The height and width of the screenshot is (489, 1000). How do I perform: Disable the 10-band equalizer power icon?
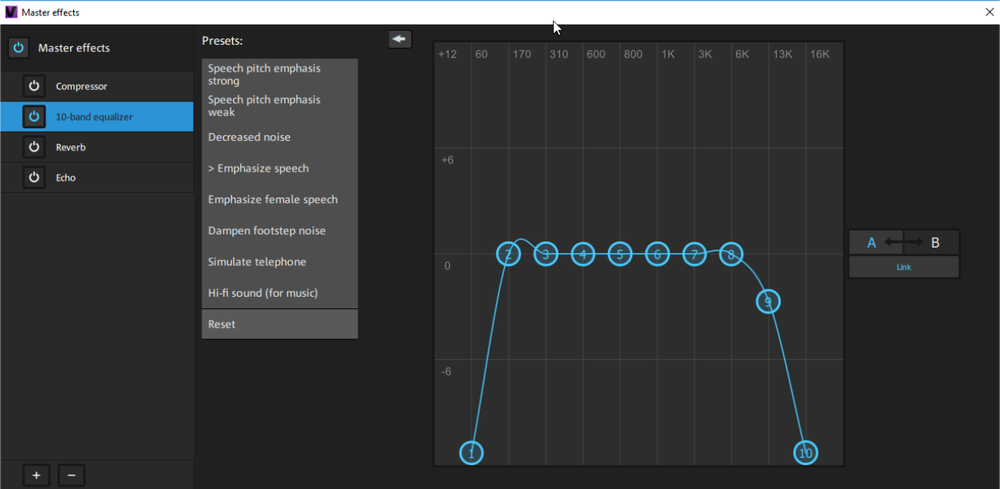pyautogui.click(x=34, y=117)
